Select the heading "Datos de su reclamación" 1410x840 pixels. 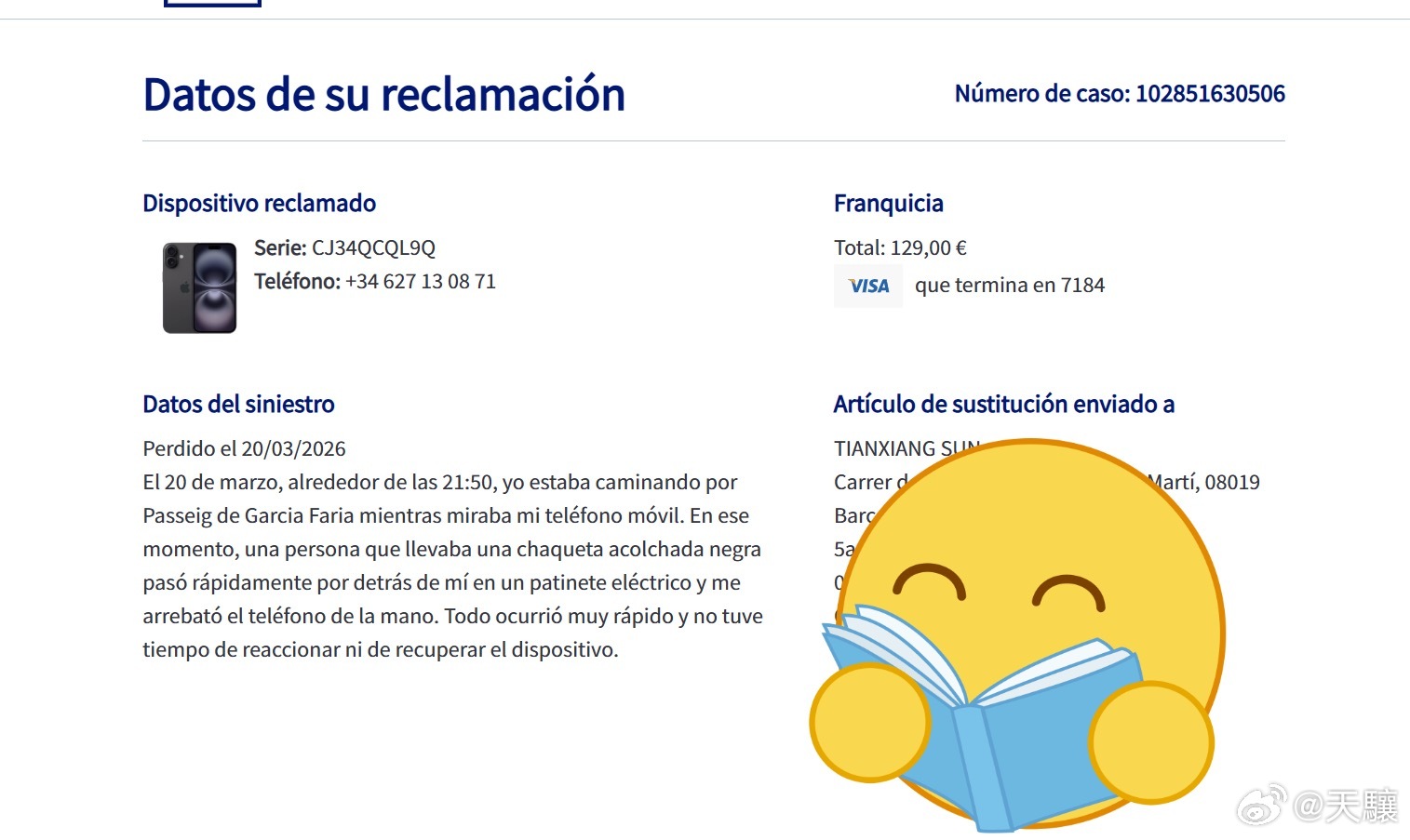383,94
